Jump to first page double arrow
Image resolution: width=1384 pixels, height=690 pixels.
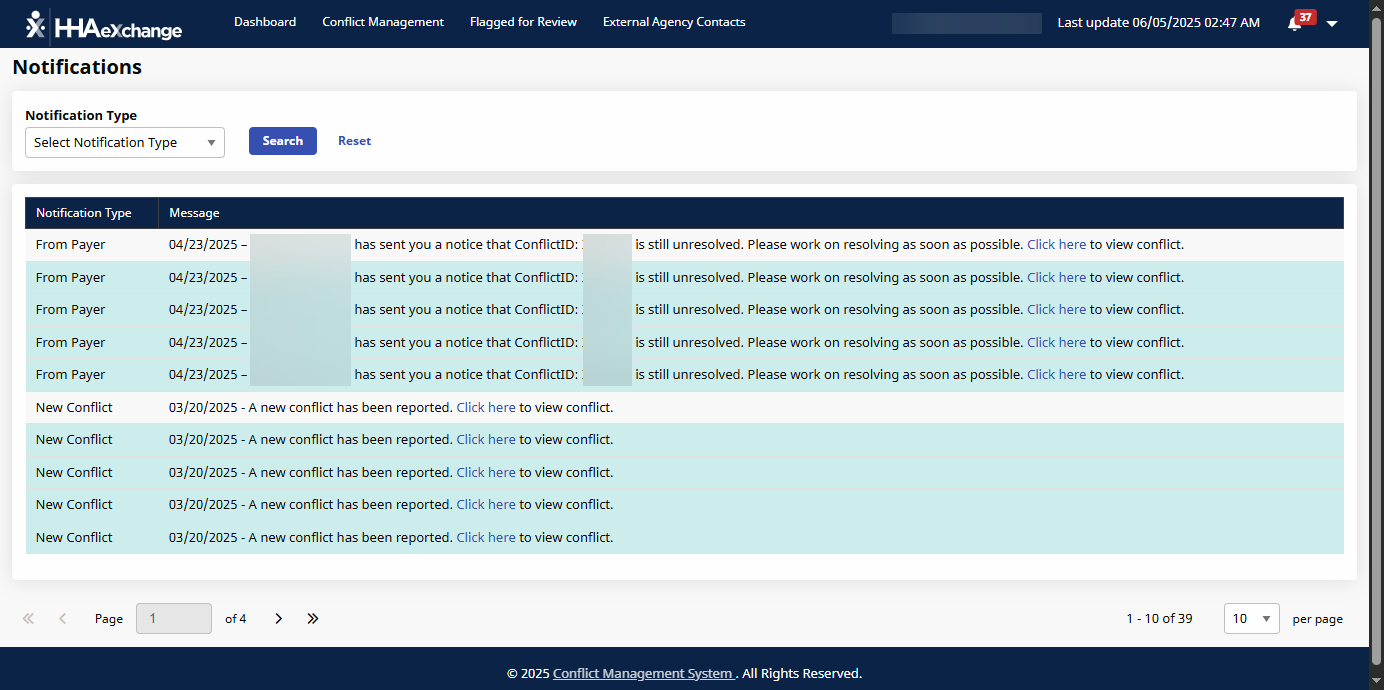28,619
